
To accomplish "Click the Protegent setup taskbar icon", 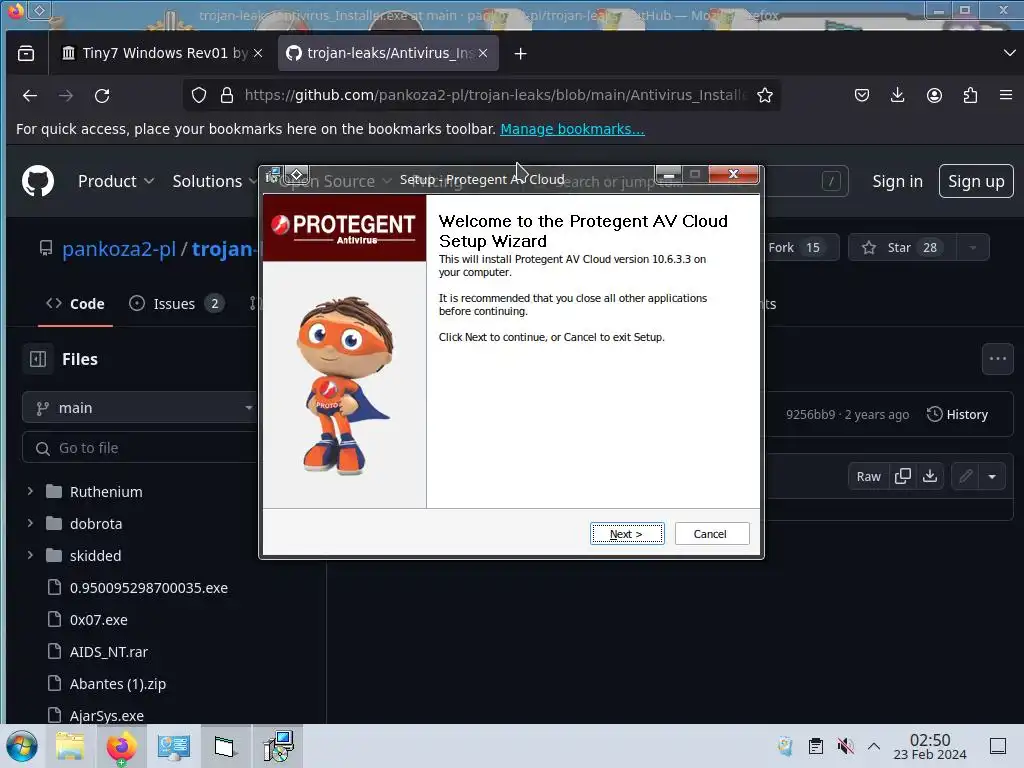I will pyautogui.click(x=278, y=746).
